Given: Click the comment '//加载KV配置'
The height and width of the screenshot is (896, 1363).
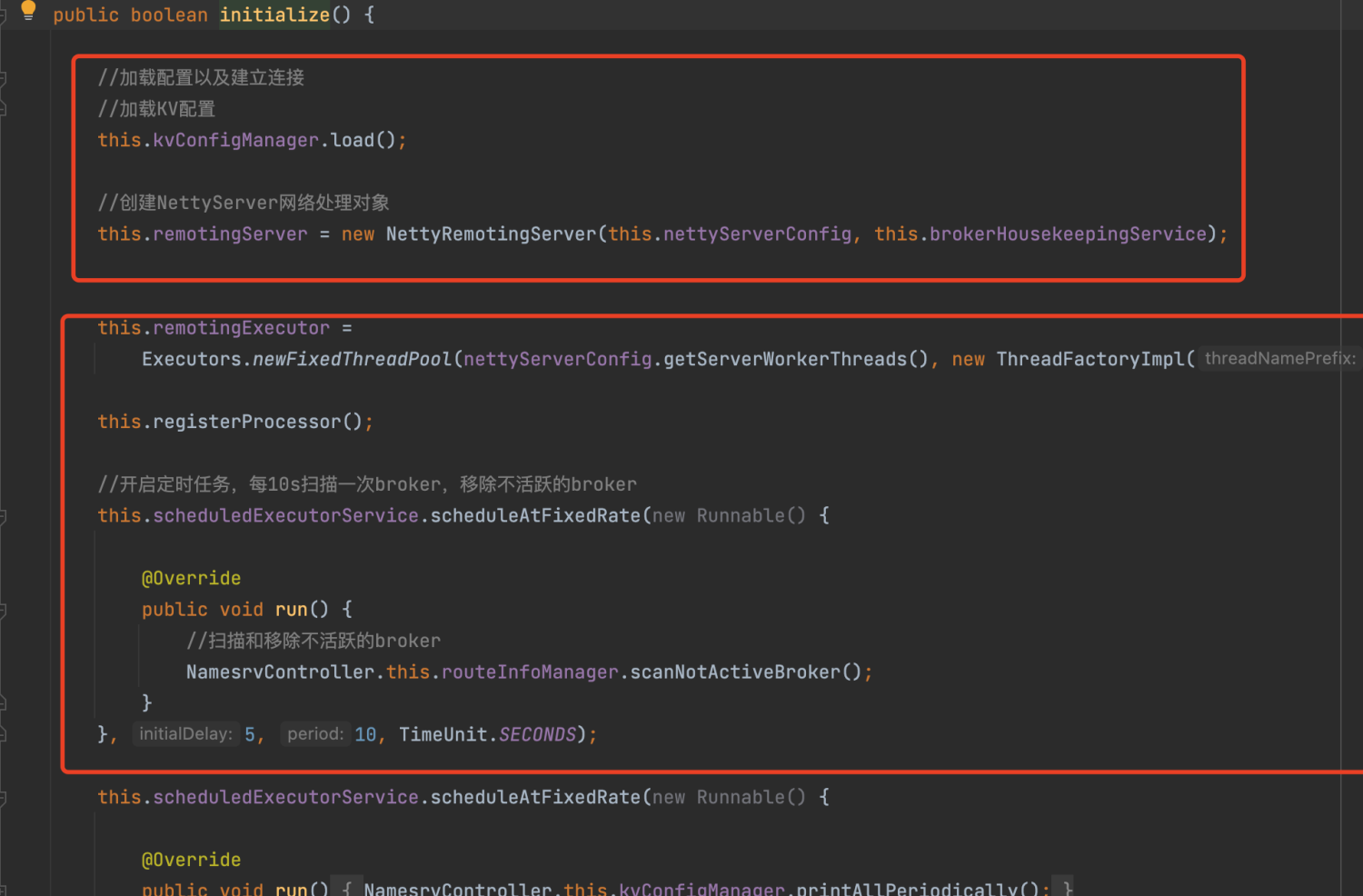Looking at the screenshot, I should pos(156,109).
